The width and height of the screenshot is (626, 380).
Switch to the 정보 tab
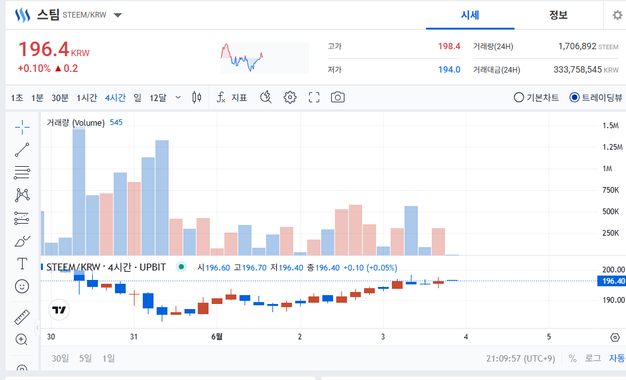point(558,15)
